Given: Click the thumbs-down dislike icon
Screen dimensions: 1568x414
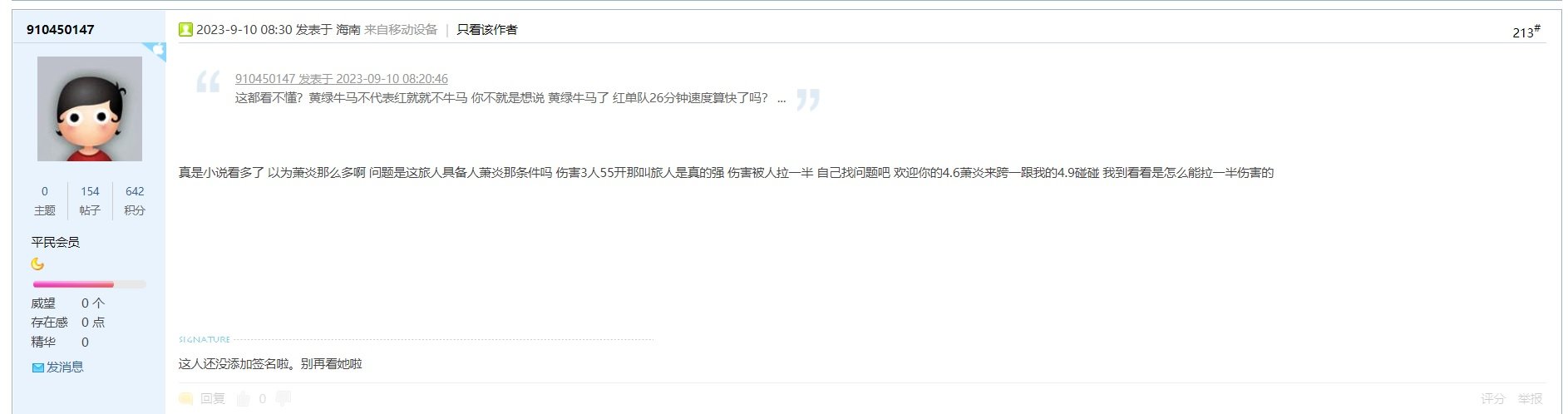Looking at the screenshot, I should 284,399.
